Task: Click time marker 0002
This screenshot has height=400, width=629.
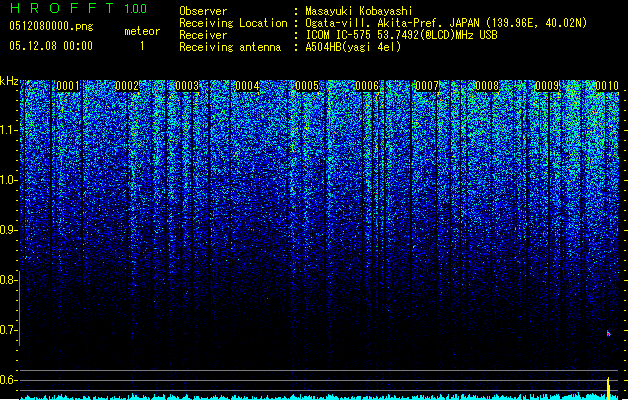Action: coord(127,86)
